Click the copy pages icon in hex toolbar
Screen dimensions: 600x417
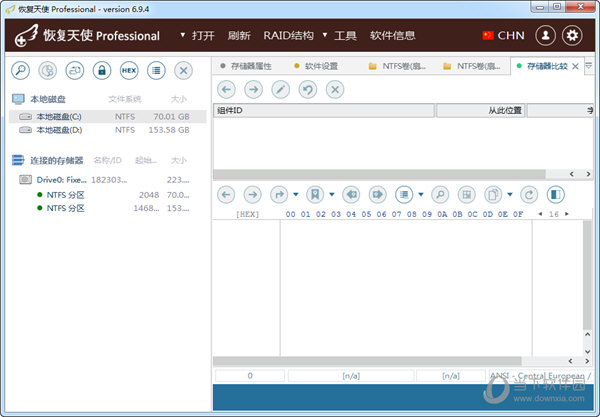coord(493,194)
